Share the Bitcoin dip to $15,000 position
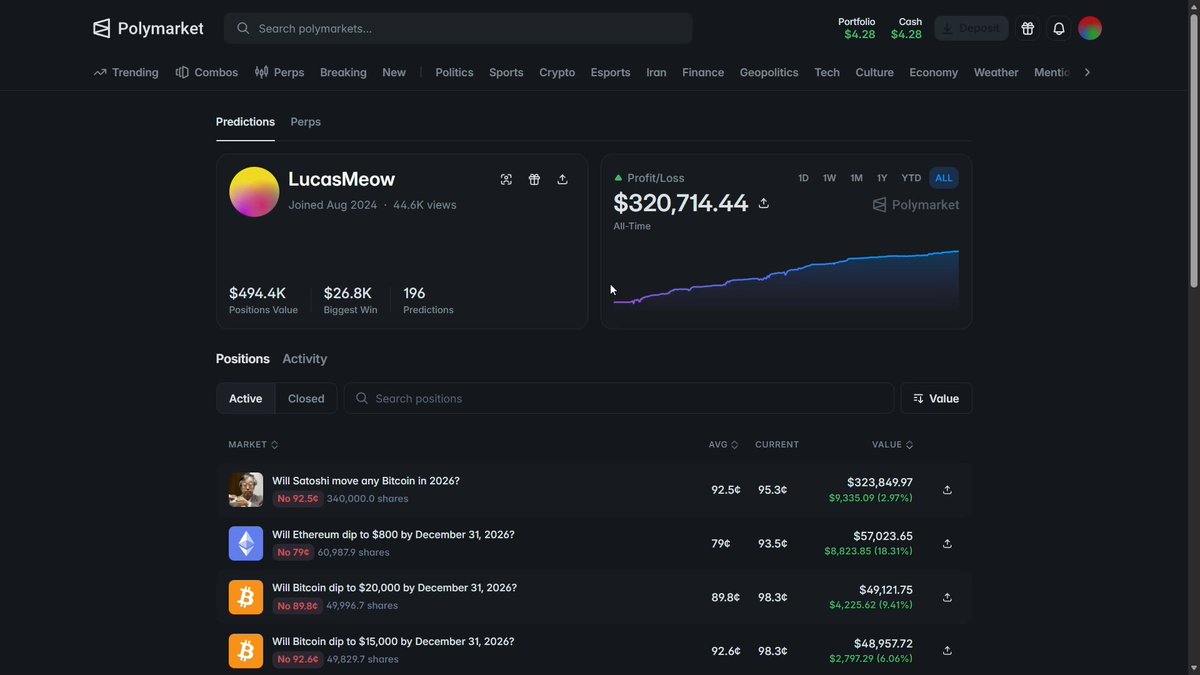Screen dimensions: 1200x675 pyautogui.click(x=947, y=651)
